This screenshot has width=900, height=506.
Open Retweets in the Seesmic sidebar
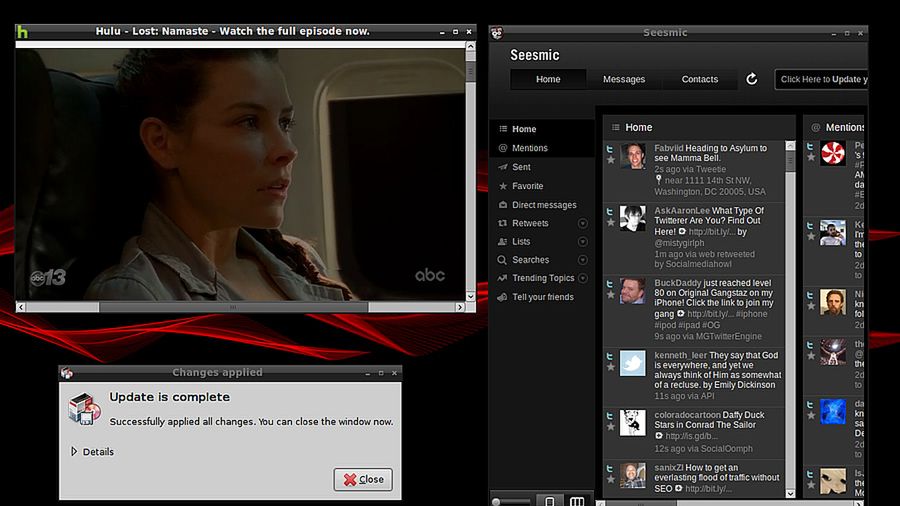(x=530, y=223)
